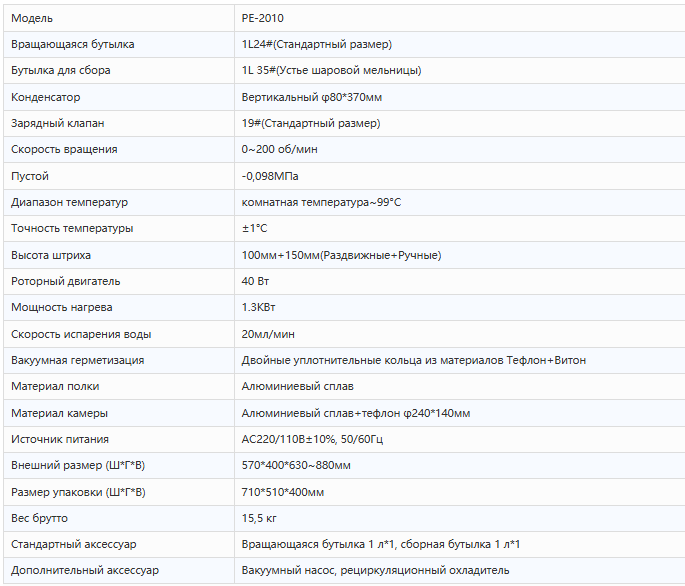
Task: Click the 'Стандартный аксессуар' label
Action: 74,545
